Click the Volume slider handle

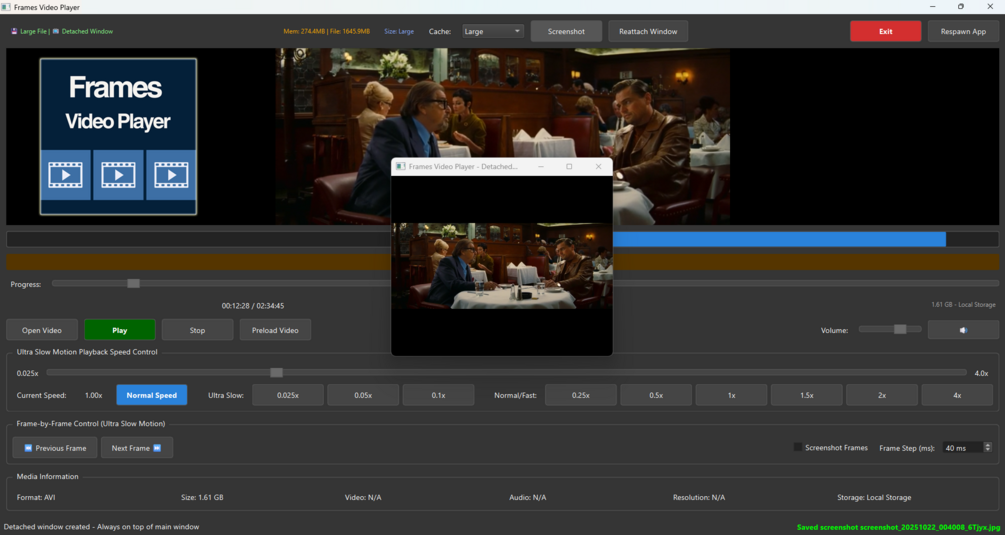click(900, 329)
